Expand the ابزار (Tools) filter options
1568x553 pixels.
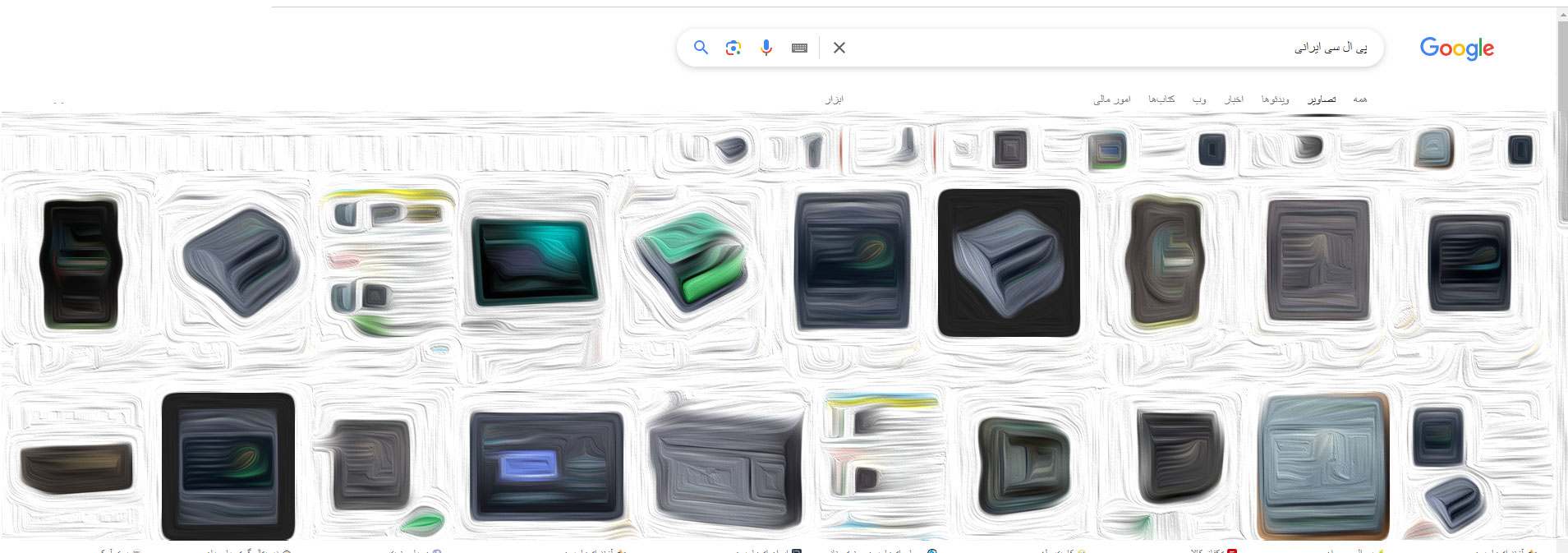[x=834, y=99]
